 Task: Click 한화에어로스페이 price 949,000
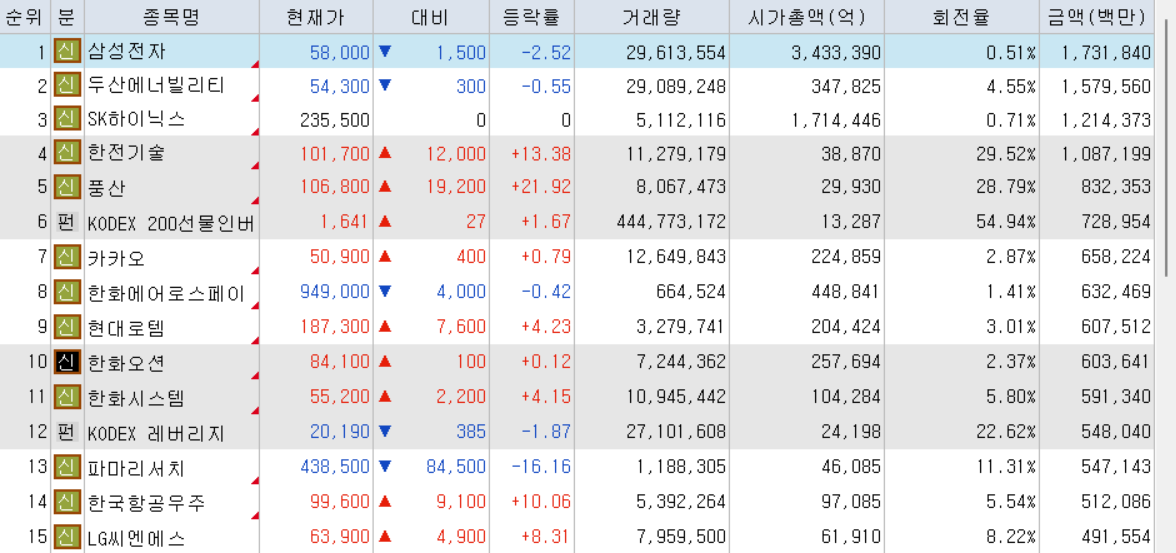334,292
